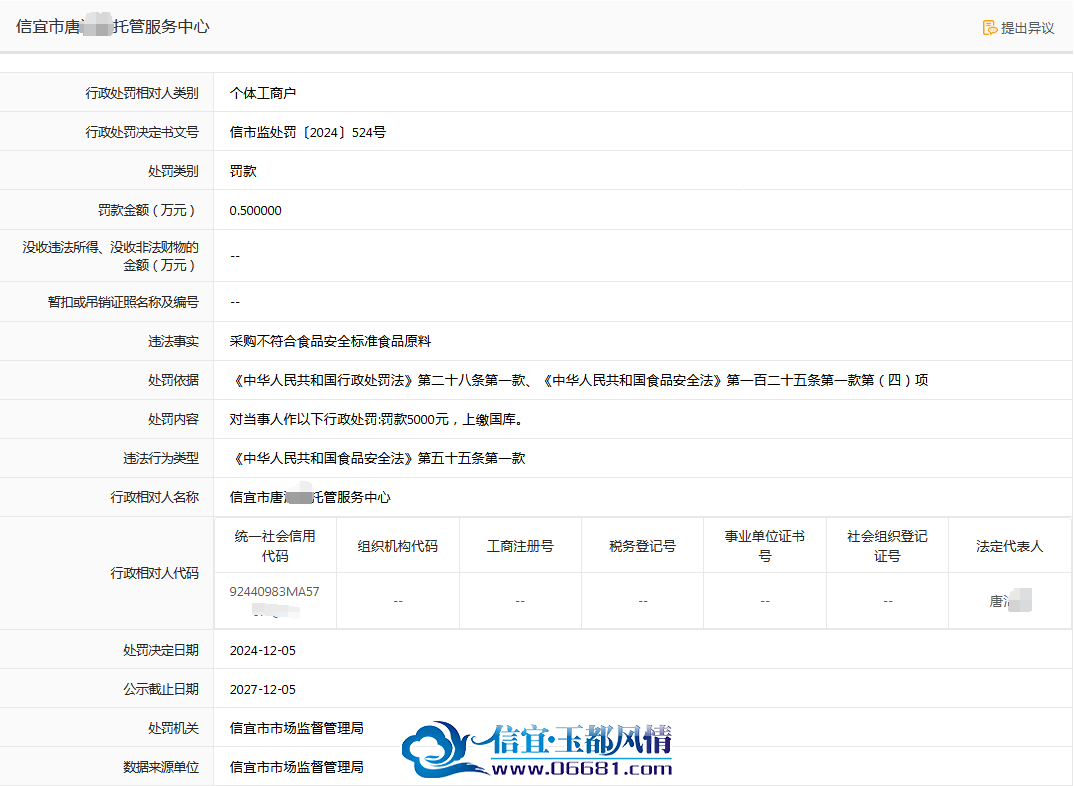Click the 法定代表人 column header
The width and height of the screenshot is (1074, 786).
click(x=1009, y=546)
